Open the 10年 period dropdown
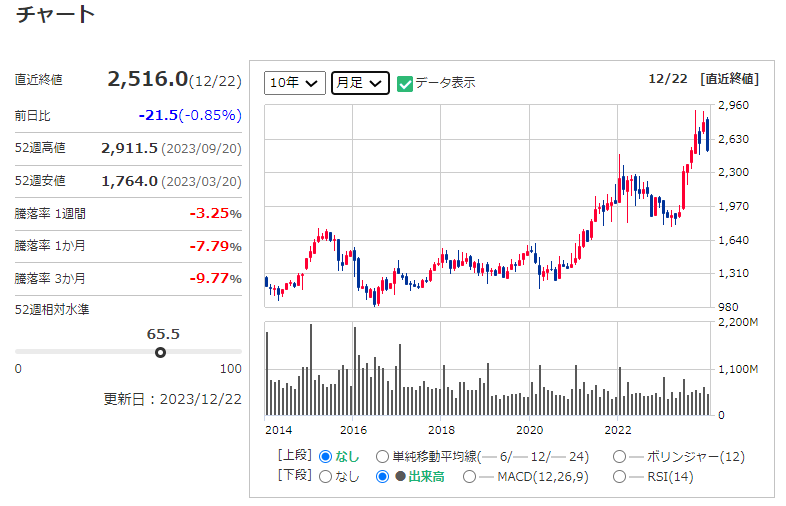 [295, 83]
